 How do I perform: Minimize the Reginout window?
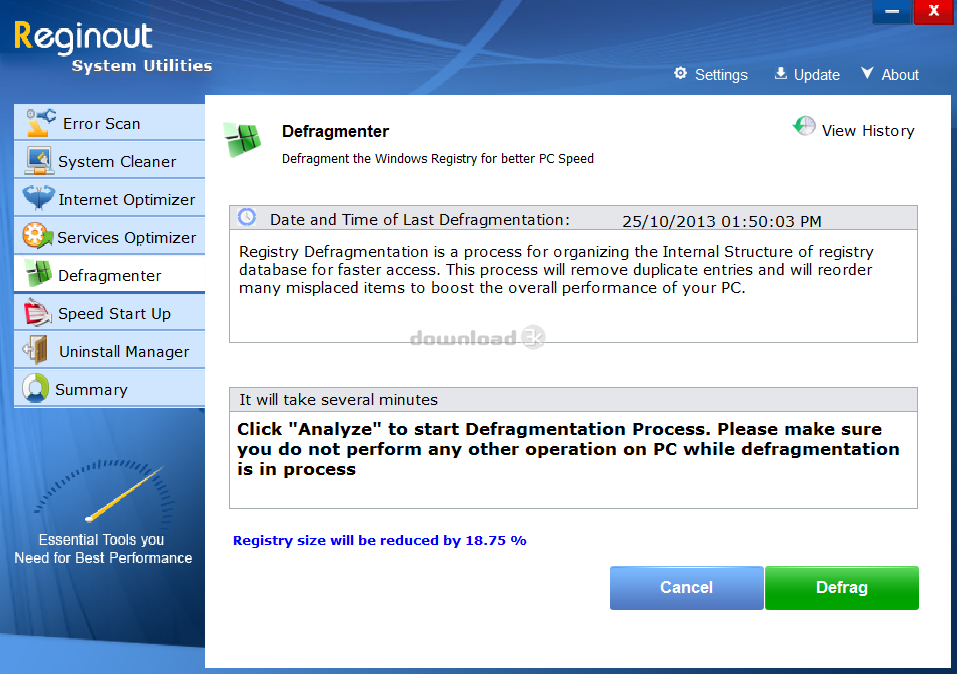(x=891, y=12)
